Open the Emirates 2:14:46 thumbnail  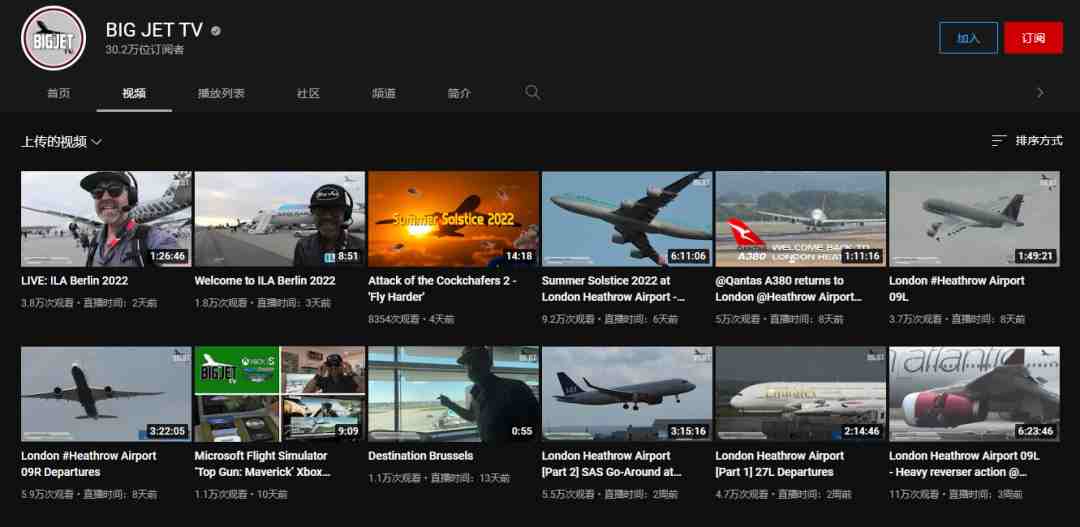click(x=800, y=393)
